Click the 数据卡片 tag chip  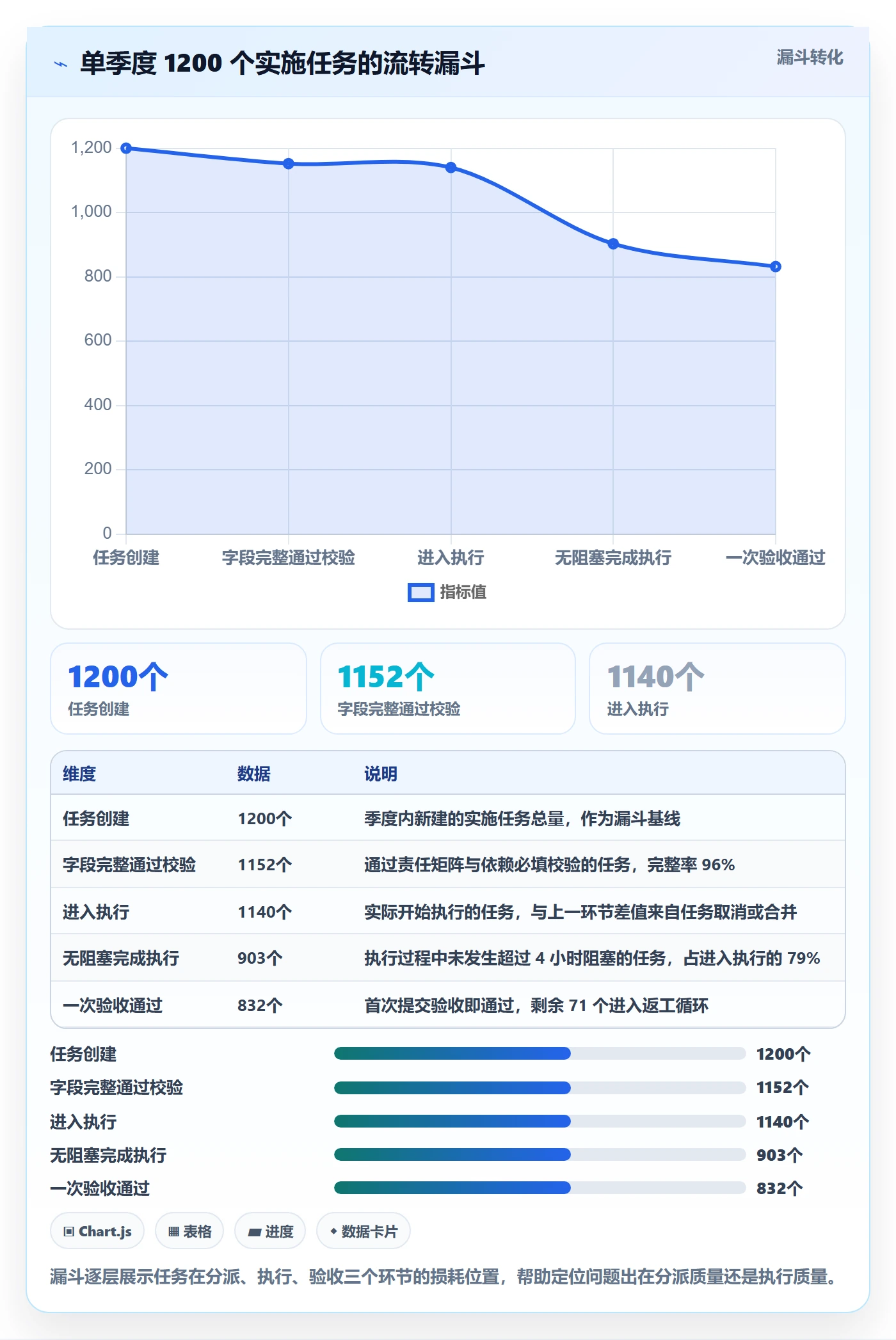364,1231
